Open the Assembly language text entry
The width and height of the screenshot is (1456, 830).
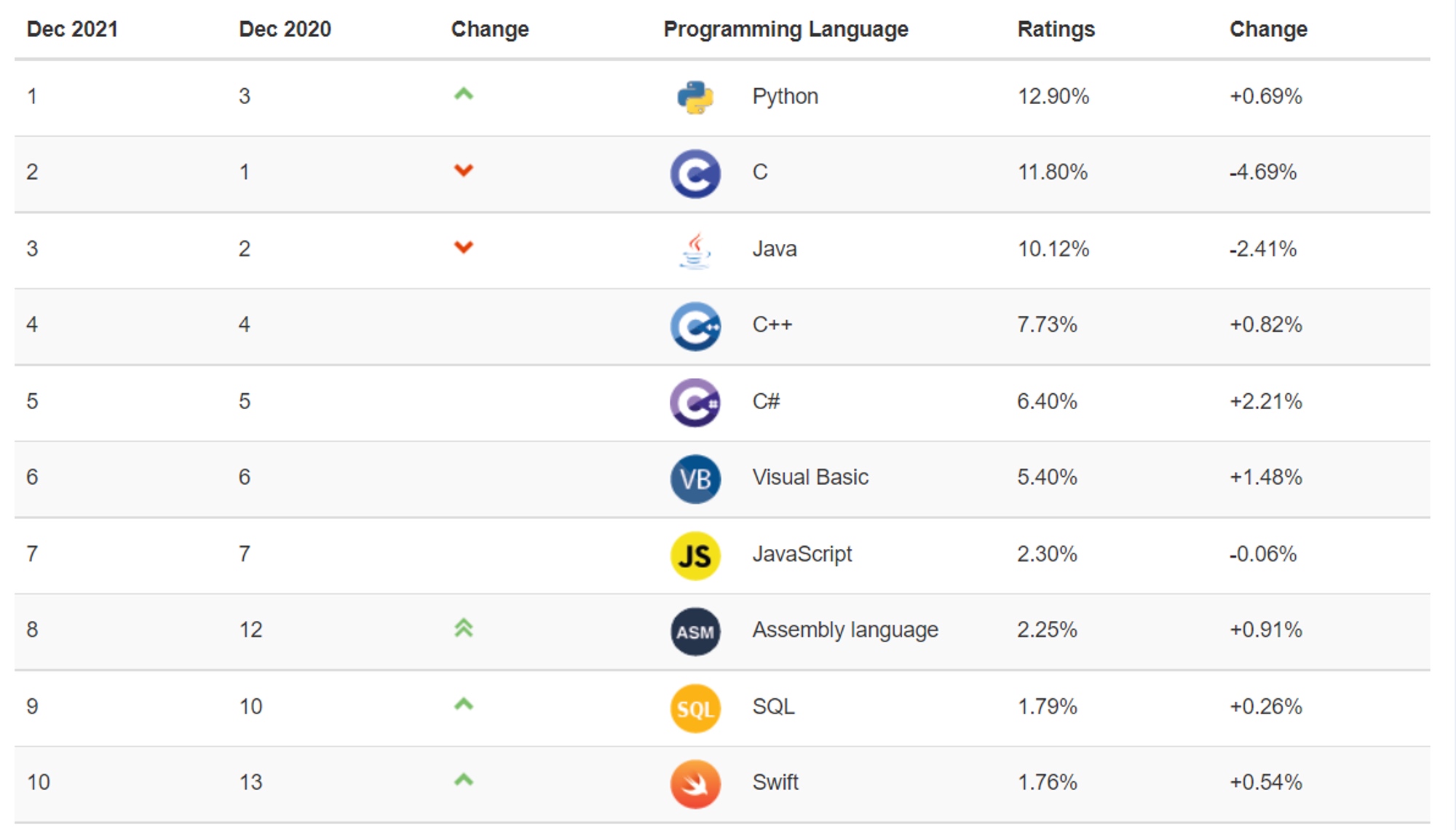tap(845, 630)
